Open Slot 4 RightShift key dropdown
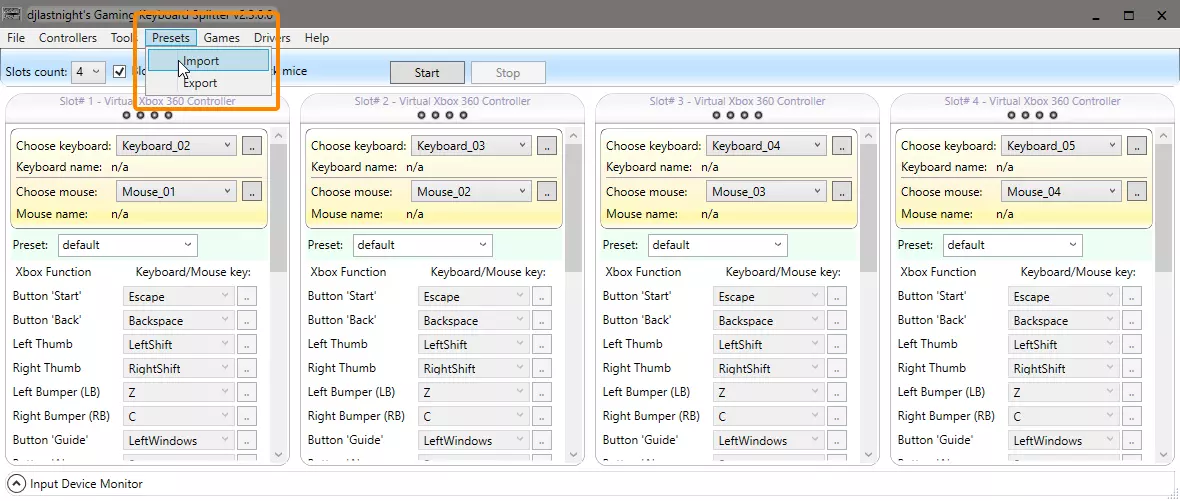Screen dimensions: 1180x501 (1063, 369)
